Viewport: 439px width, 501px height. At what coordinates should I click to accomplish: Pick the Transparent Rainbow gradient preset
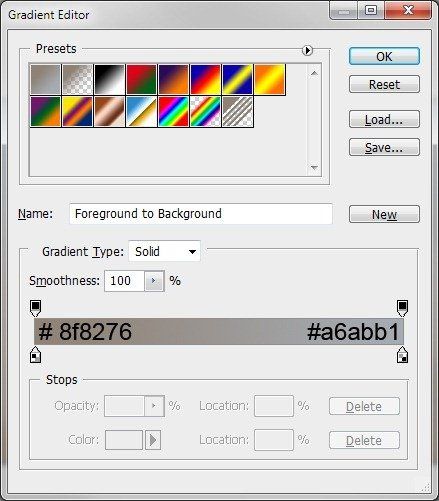(x=206, y=112)
